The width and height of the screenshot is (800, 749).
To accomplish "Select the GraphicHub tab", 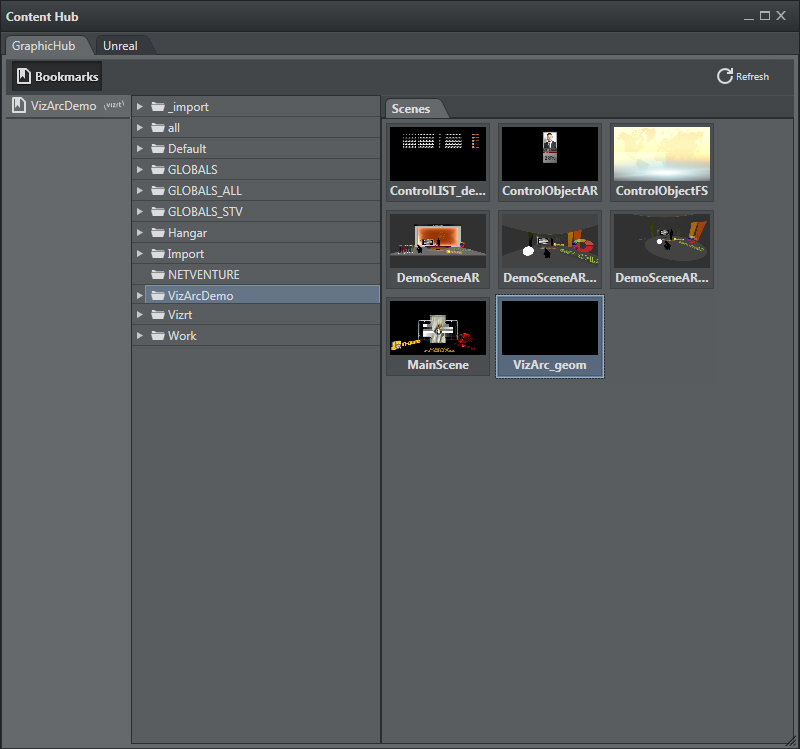I will pos(43,46).
